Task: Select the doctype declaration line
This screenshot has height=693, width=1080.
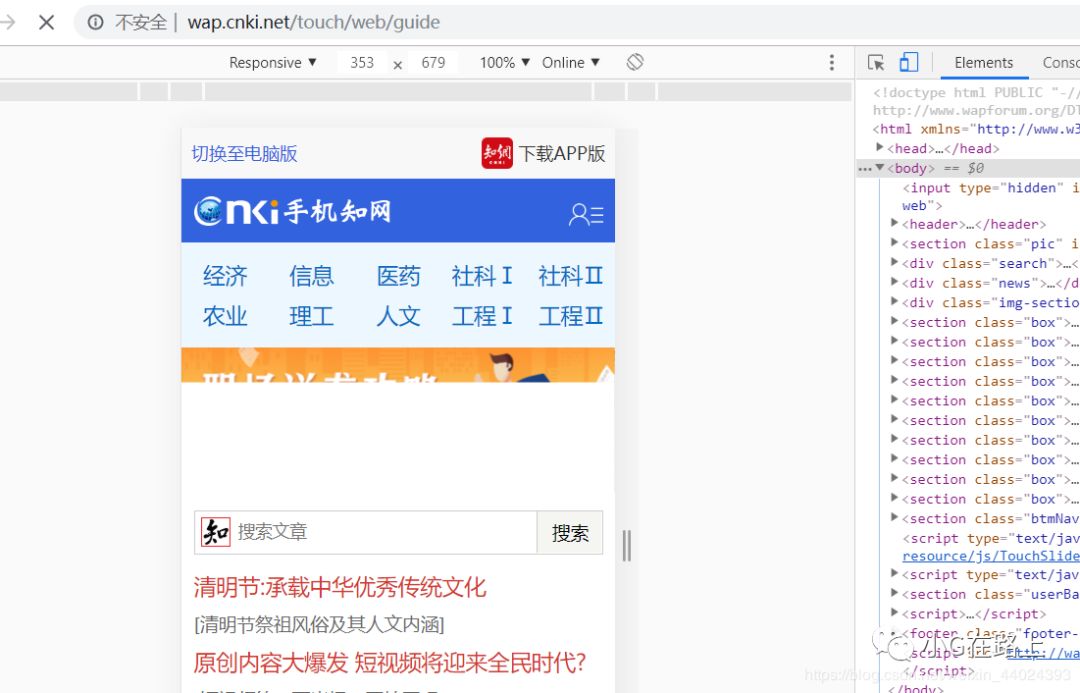Action: coord(975,101)
